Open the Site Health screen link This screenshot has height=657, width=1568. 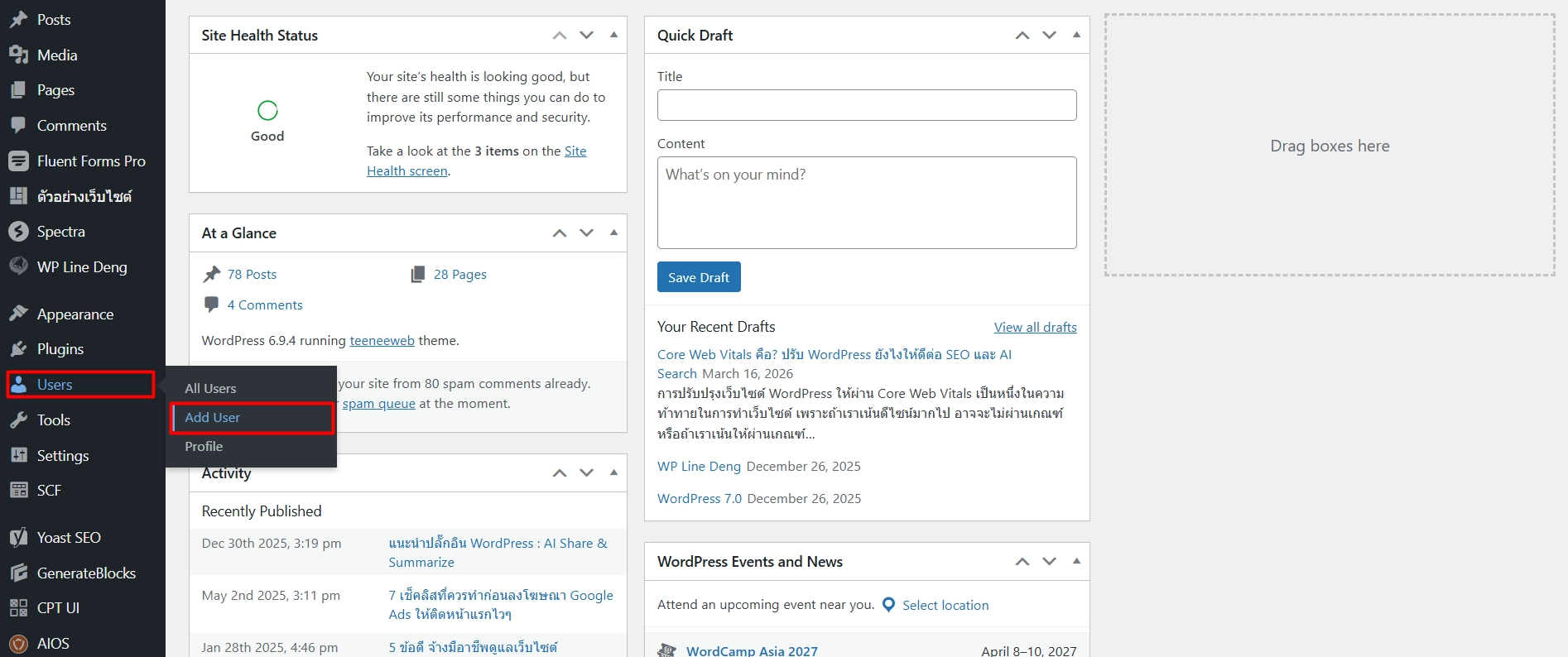pyautogui.click(x=477, y=161)
